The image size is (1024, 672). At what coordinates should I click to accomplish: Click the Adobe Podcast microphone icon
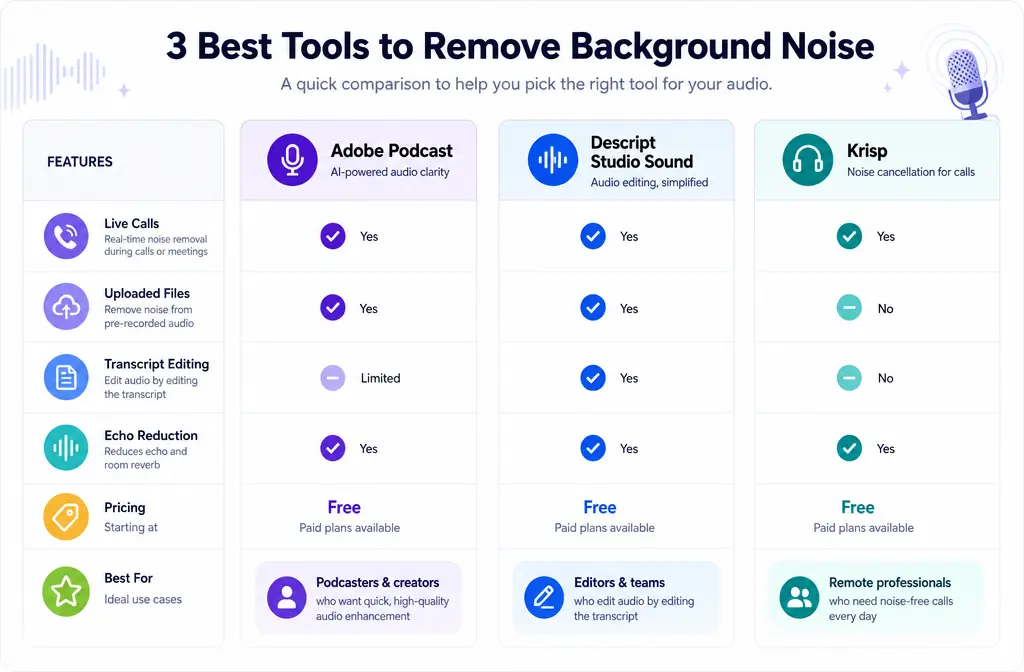point(292,160)
